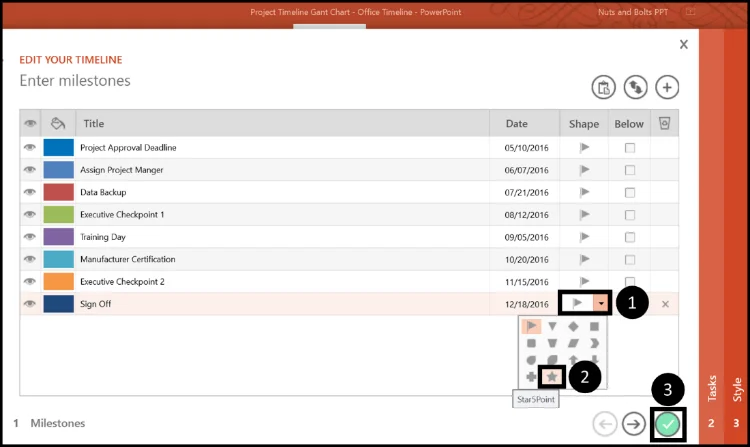750x447 pixels.
Task: Add a new milestone with the plus icon
Action: point(667,87)
